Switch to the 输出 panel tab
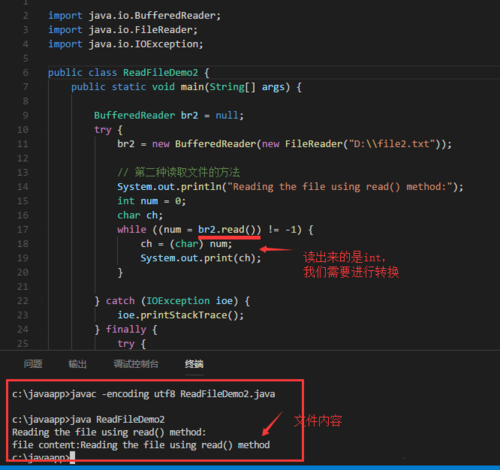Screen dimensions: 500x470 (x=77, y=364)
